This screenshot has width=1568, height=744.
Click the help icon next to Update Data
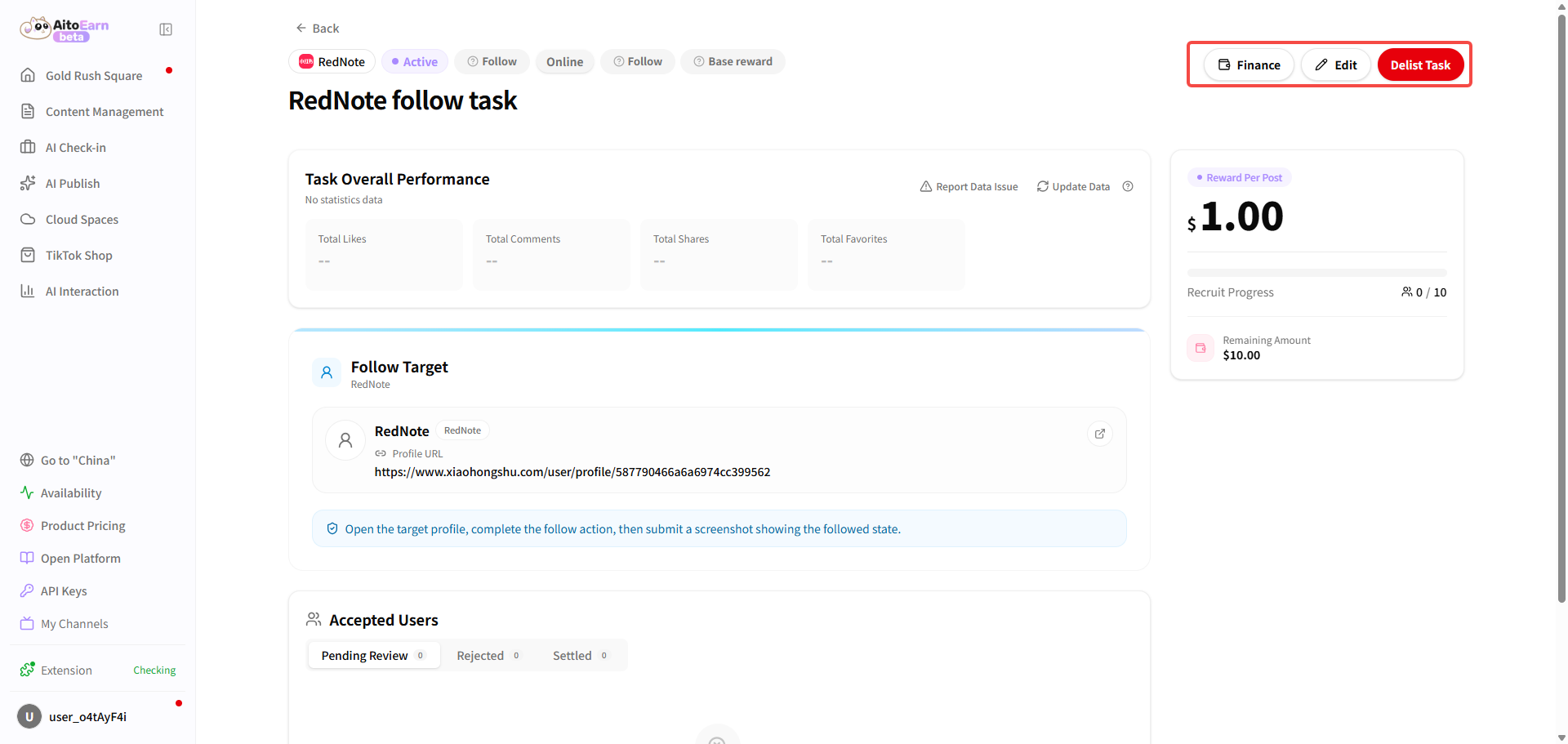[1128, 186]
